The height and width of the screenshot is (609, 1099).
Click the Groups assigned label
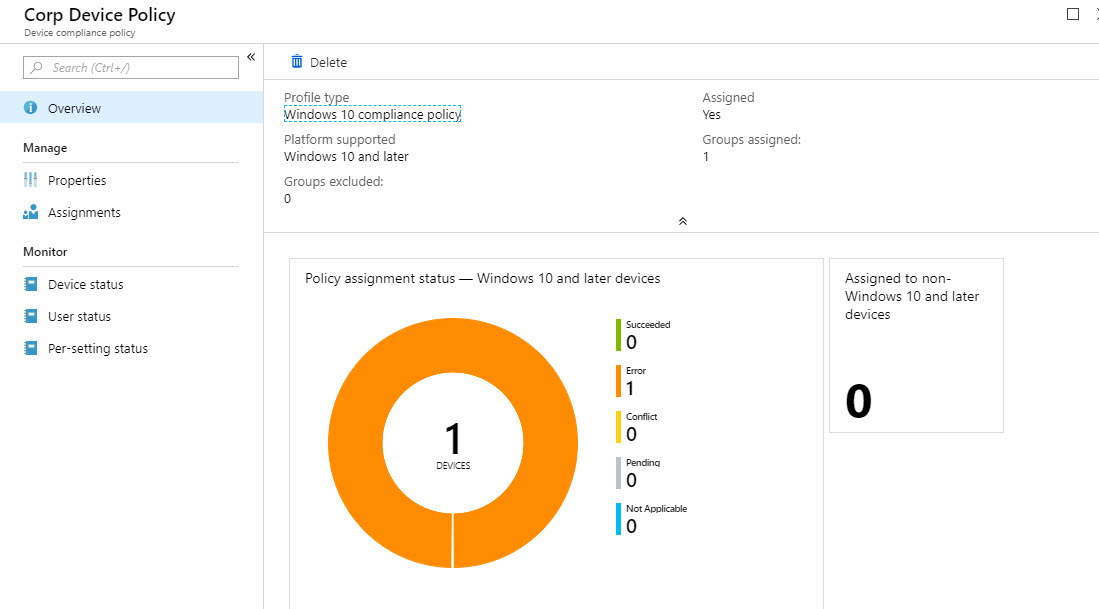tap(751, 139)
